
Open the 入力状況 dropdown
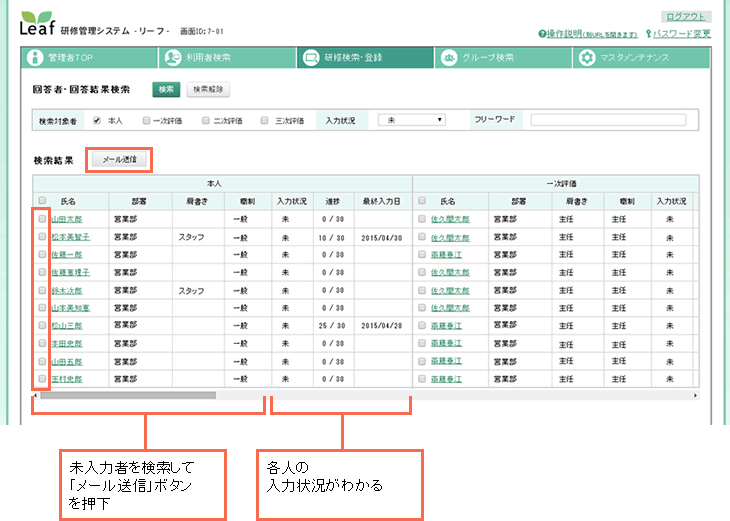[x=412, y=120]
